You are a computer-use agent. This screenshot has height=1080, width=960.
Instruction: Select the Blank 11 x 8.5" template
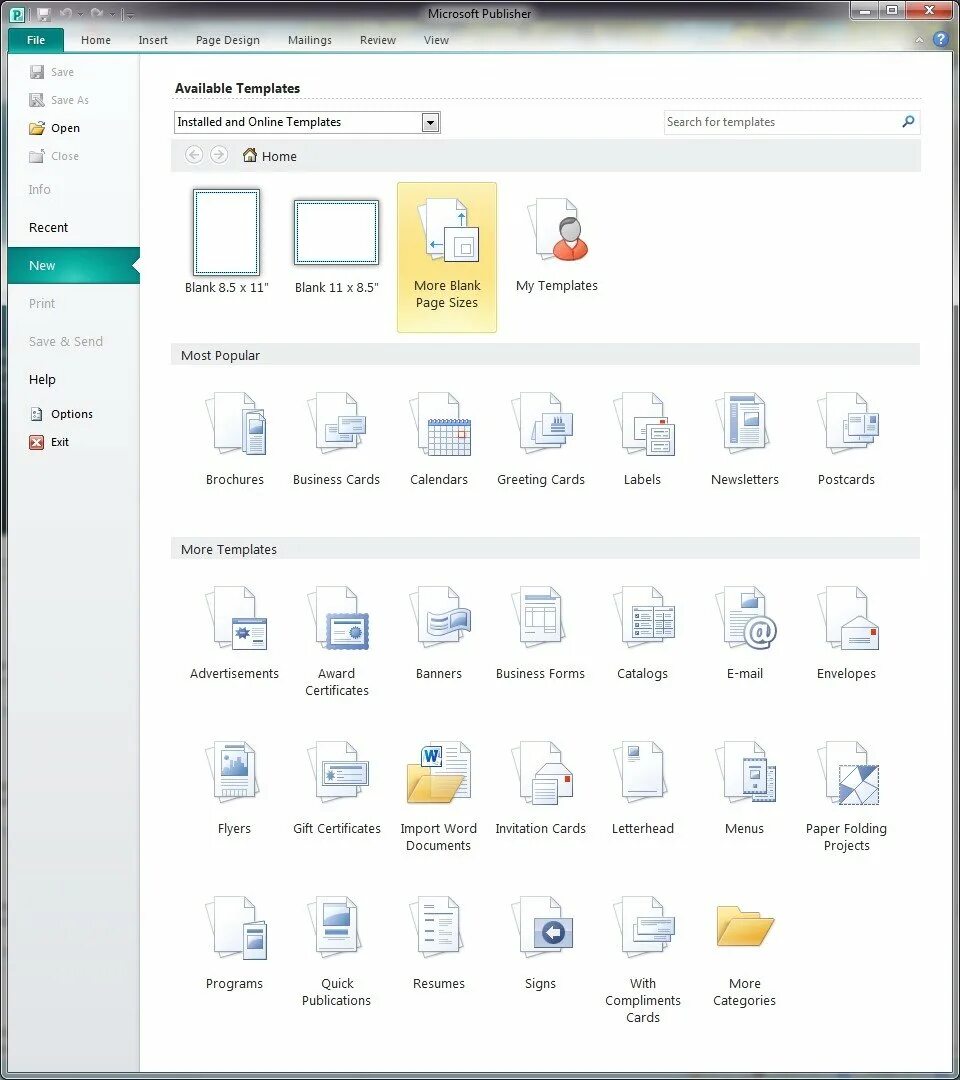[x=337, y=247]
